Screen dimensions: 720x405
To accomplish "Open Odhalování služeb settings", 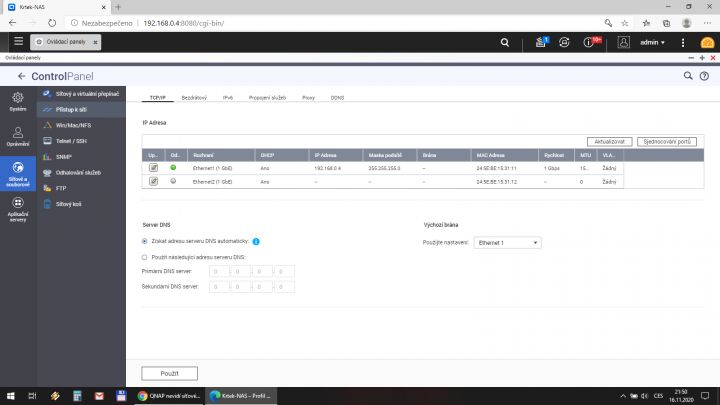I will 81,173.
